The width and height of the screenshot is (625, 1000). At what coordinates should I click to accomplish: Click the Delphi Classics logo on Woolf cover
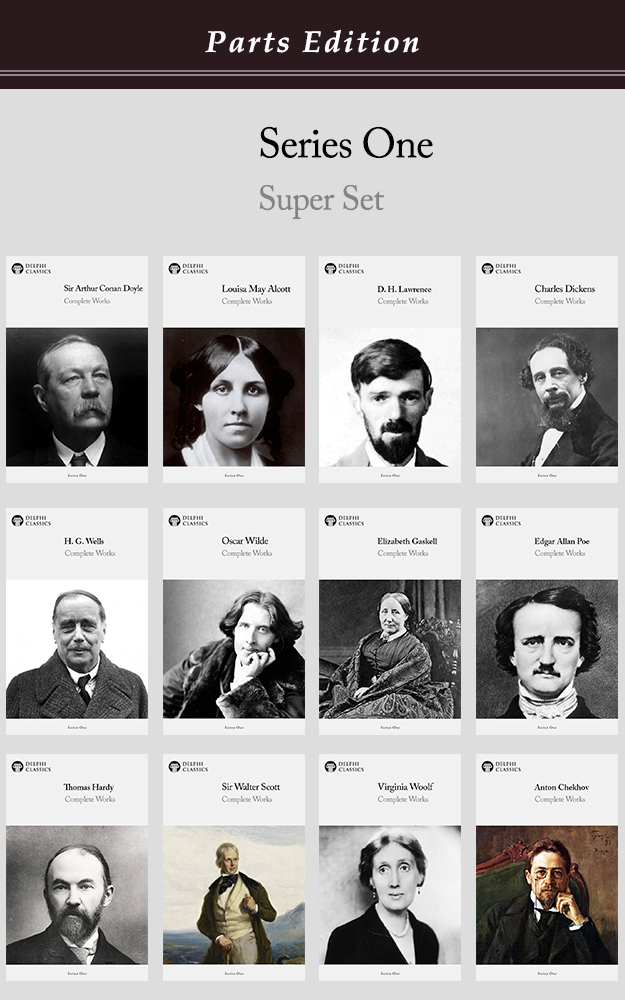tap(344, 767)
